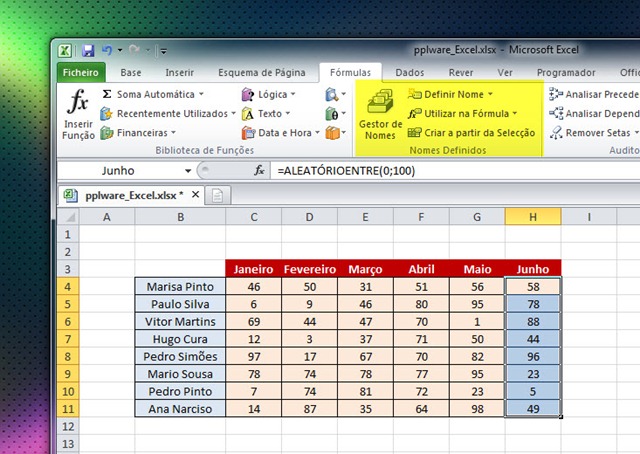Viewport: 640px width, 454px height.
Task: Select row 12 header
Action: click(x=68, y=426)
